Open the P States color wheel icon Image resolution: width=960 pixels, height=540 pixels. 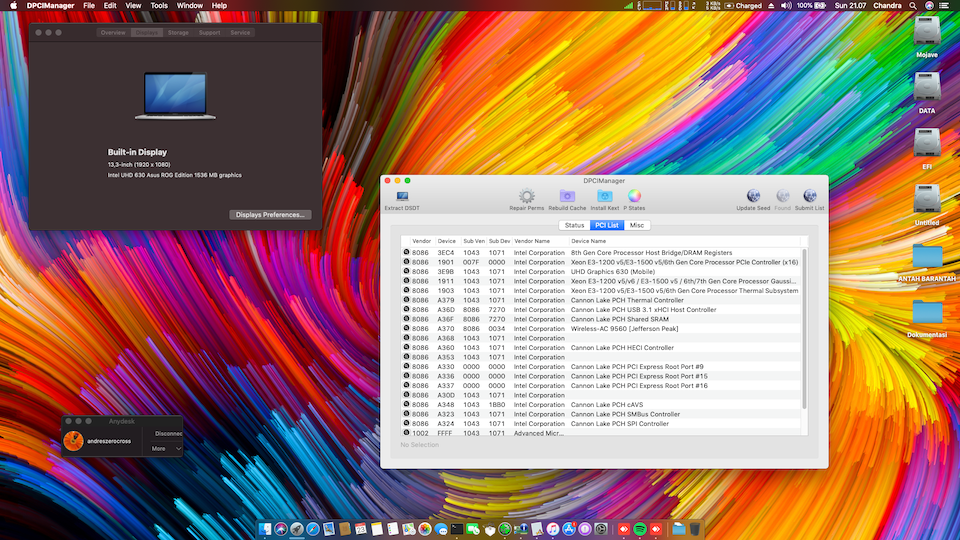click(x=634, y=197)
